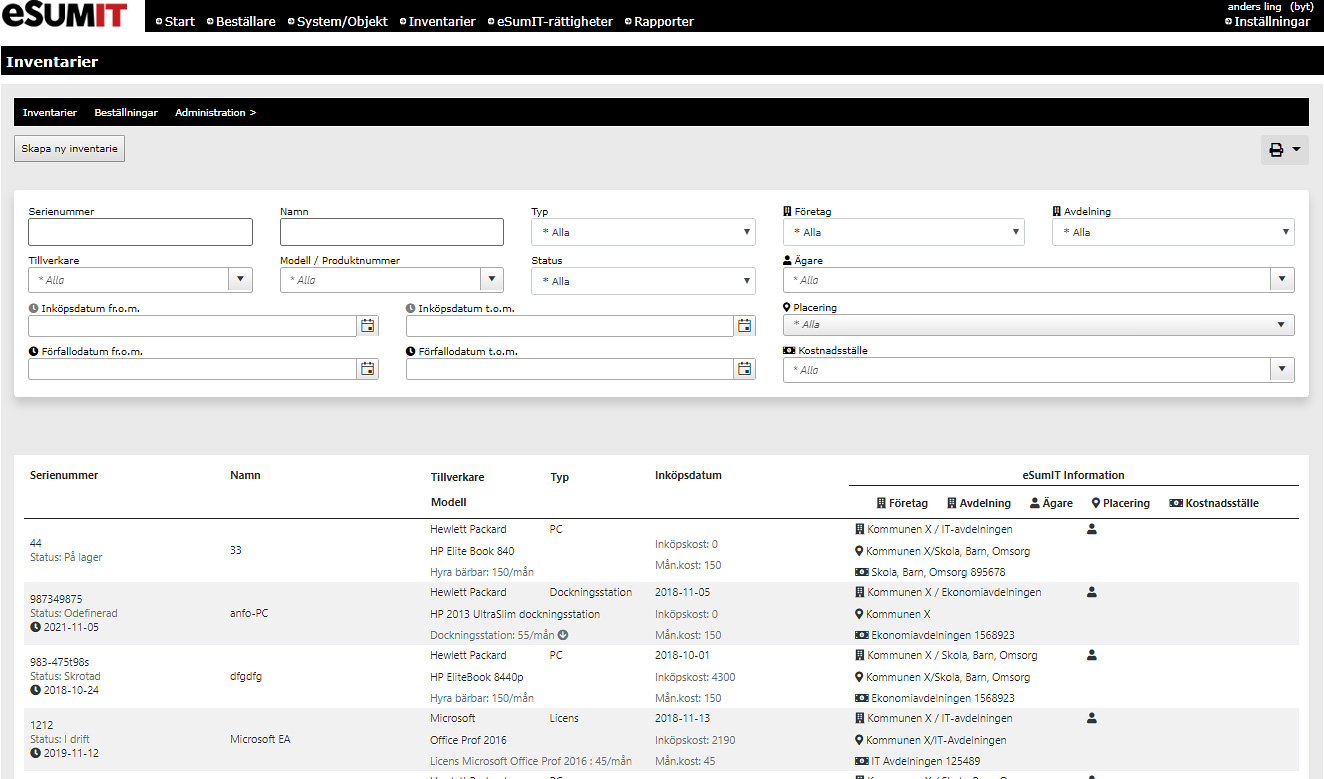1324x779 pixels.
Task: Open inventory item 983-475t98s
Action: (x=60, y=662)
